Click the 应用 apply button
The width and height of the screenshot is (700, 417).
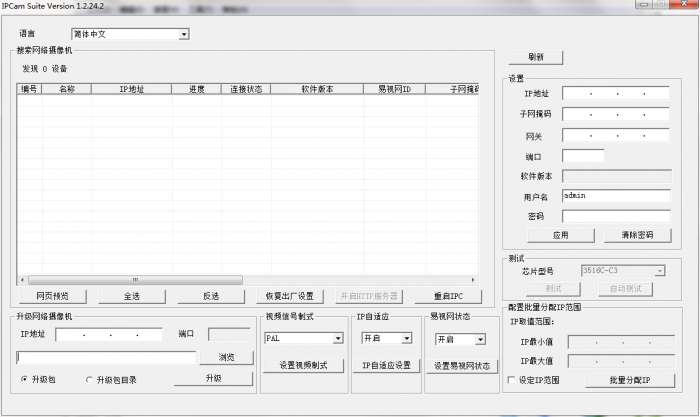coord(561,235)
